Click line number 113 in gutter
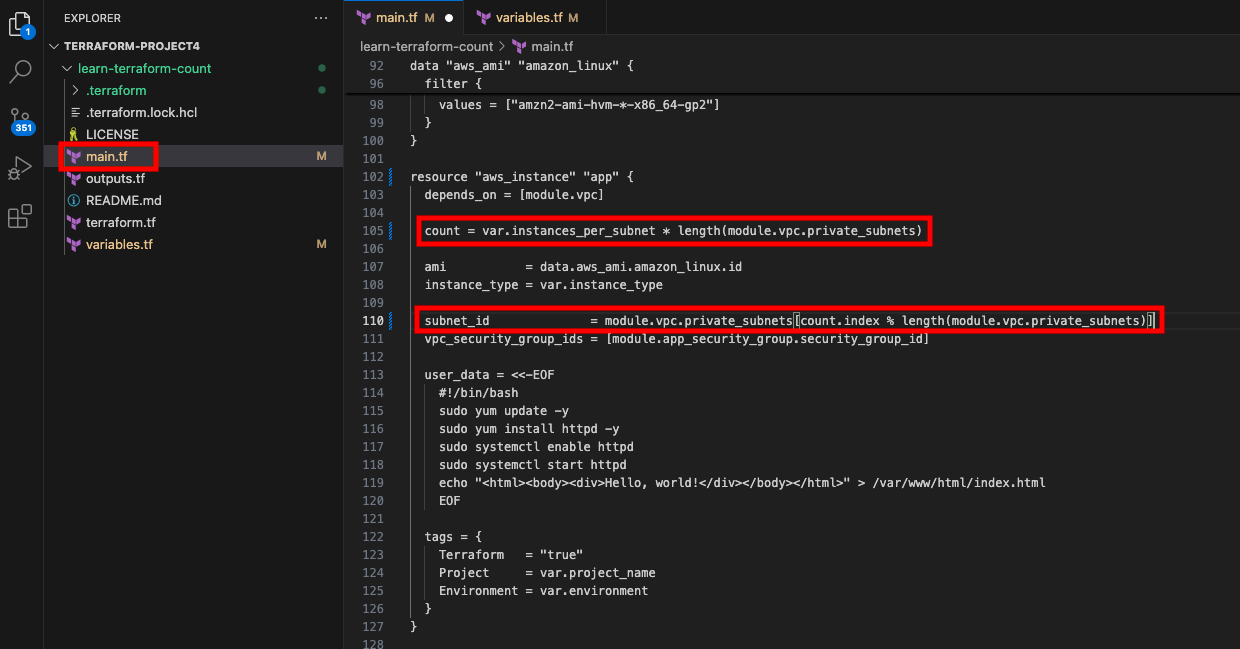The width and height of the screenshot is (1240, 649). click(x=372, y=375)
